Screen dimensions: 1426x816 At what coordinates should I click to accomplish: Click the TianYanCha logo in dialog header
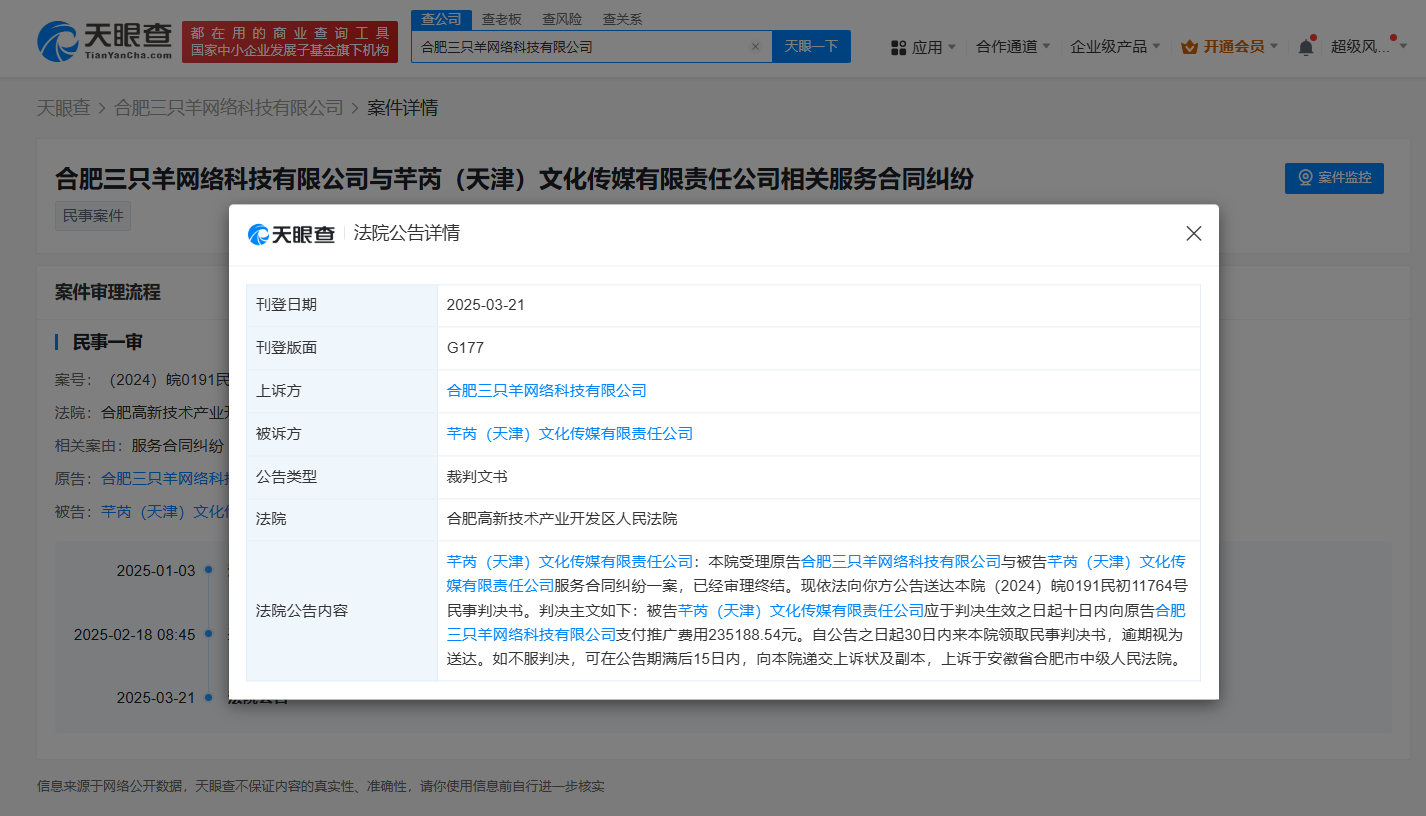pyautogui.click(x=292, y=234)
